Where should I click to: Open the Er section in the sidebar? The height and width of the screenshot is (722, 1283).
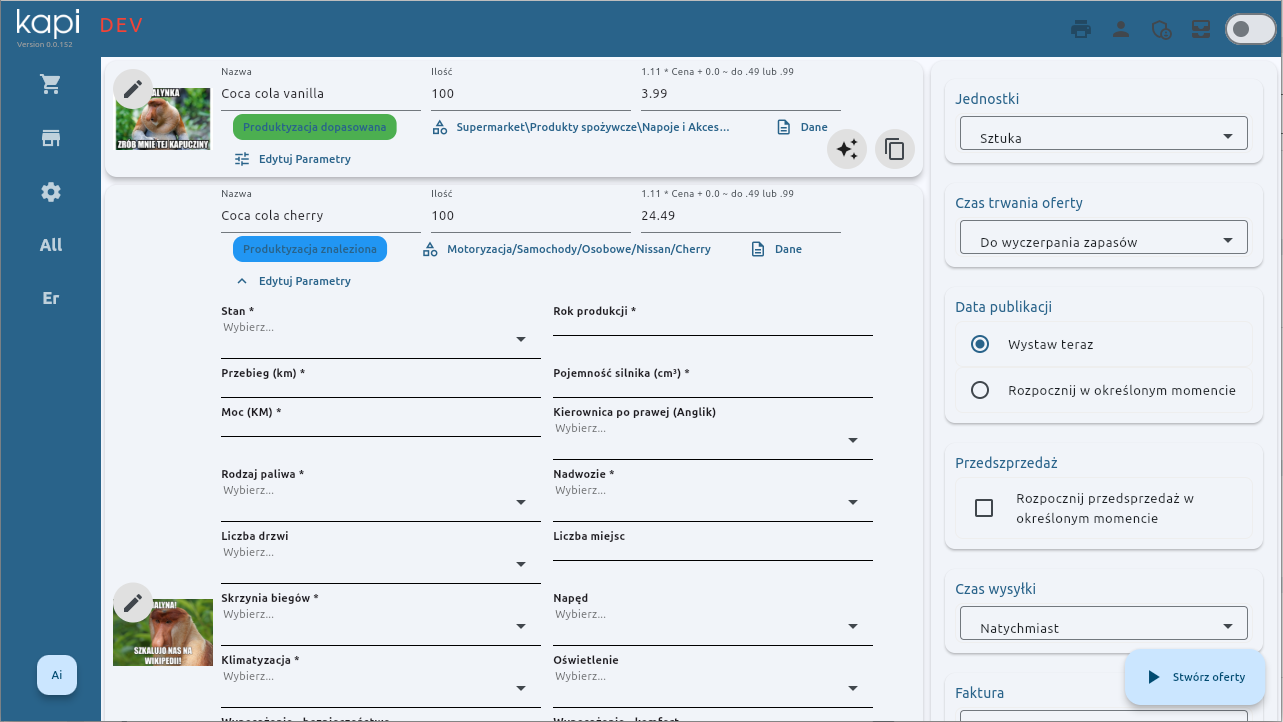(x=51, y=298)
